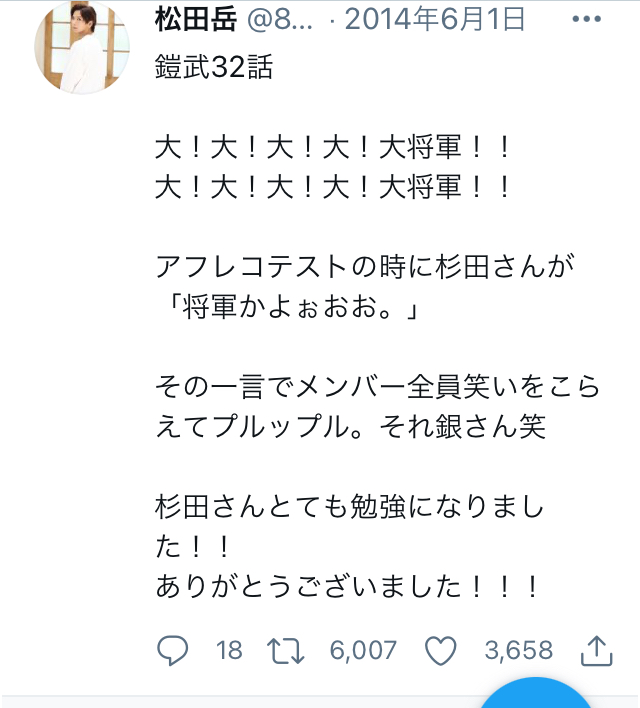Click the like count 3,658
The image size is (640, 708).
point(518,651)
